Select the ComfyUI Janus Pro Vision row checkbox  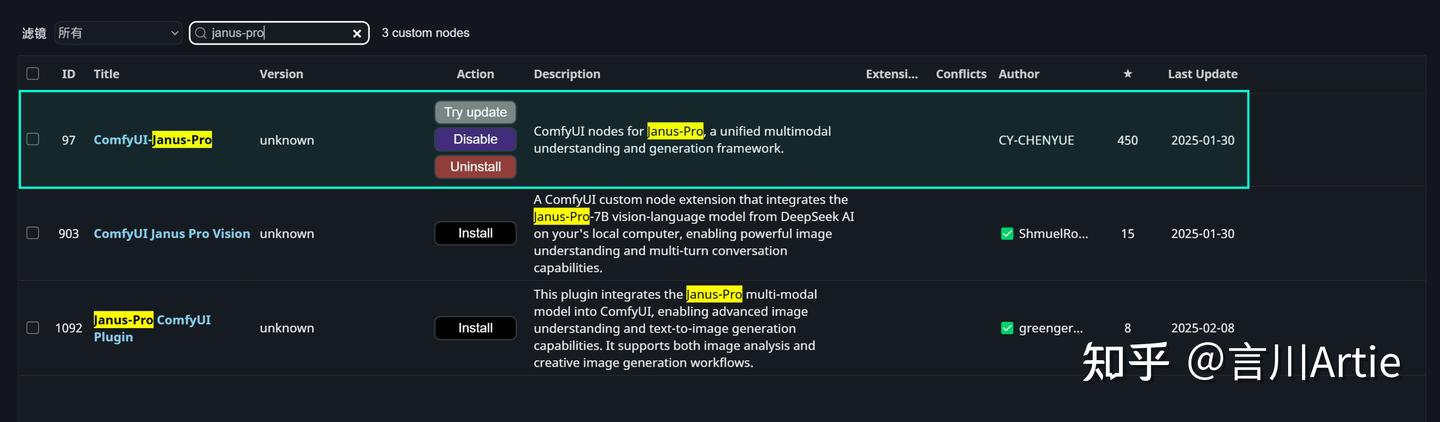[33, 233]
